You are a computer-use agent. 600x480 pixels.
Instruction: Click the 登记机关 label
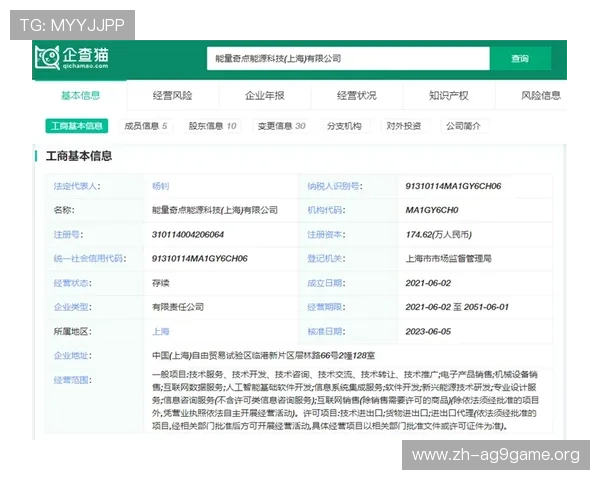(x=326, y=259)
